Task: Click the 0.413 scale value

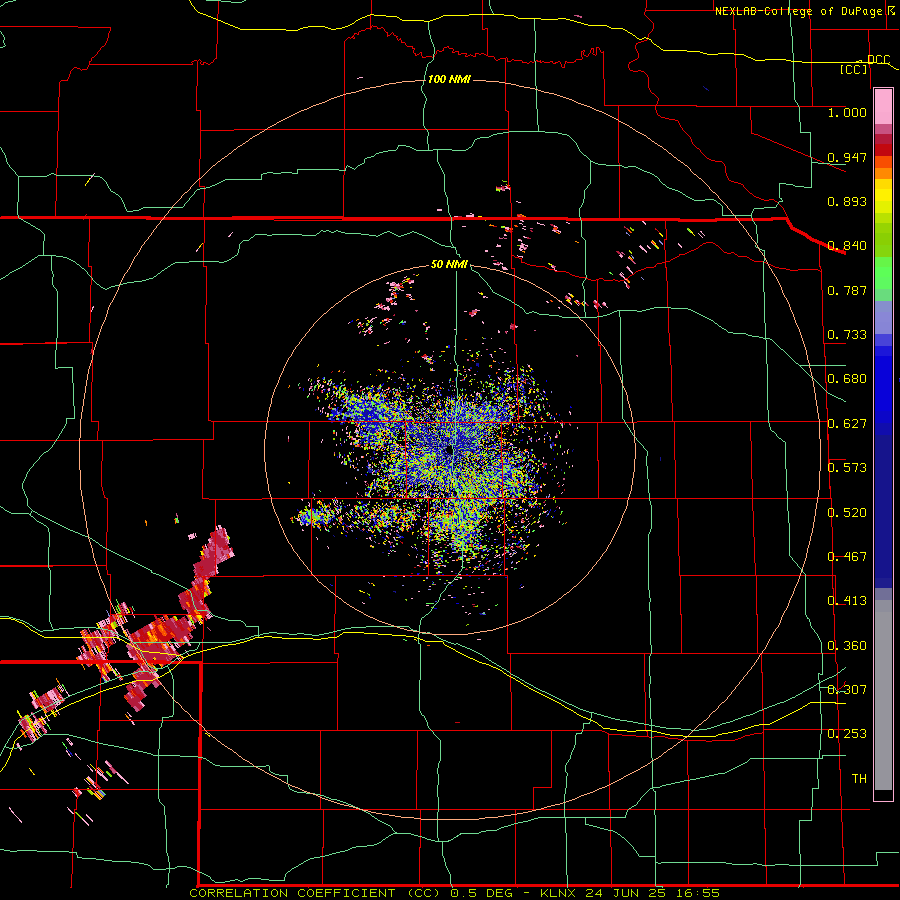Action: (x=847, y=601)
